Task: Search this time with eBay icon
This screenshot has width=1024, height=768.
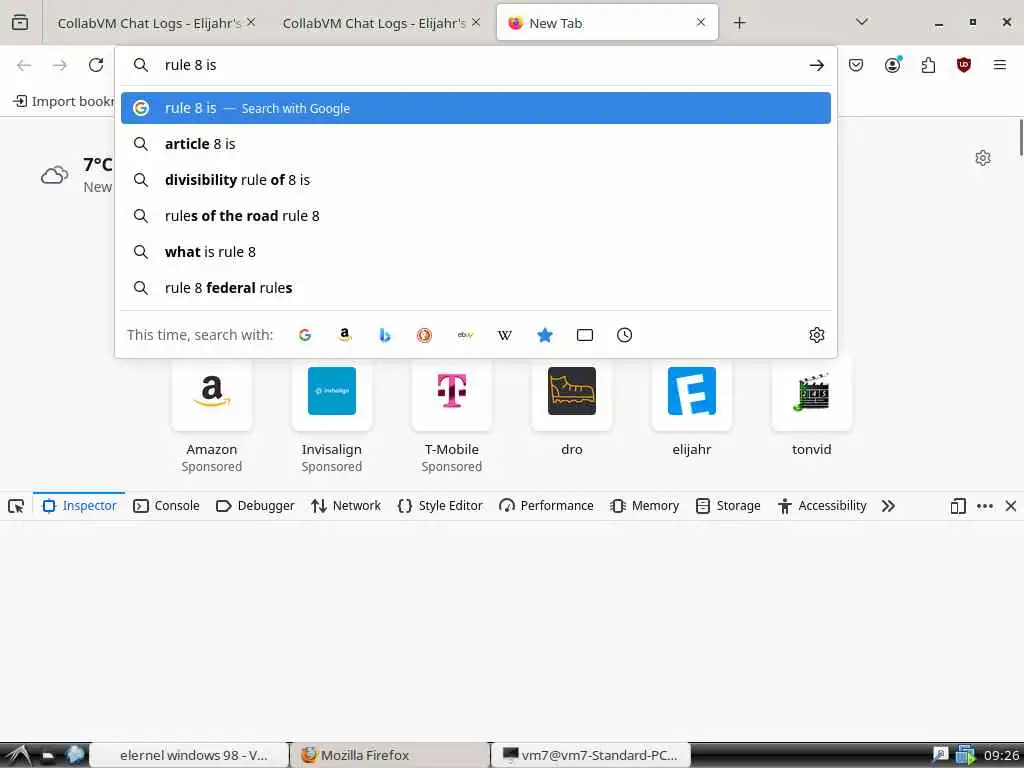Action: tap(465, 335)
